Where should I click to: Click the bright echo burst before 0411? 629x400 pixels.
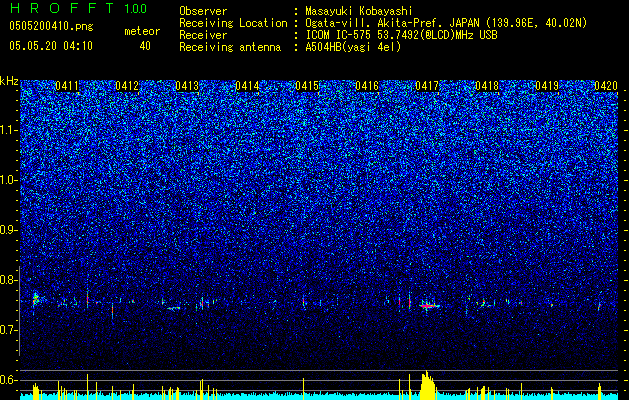click(x=36, y=299)
